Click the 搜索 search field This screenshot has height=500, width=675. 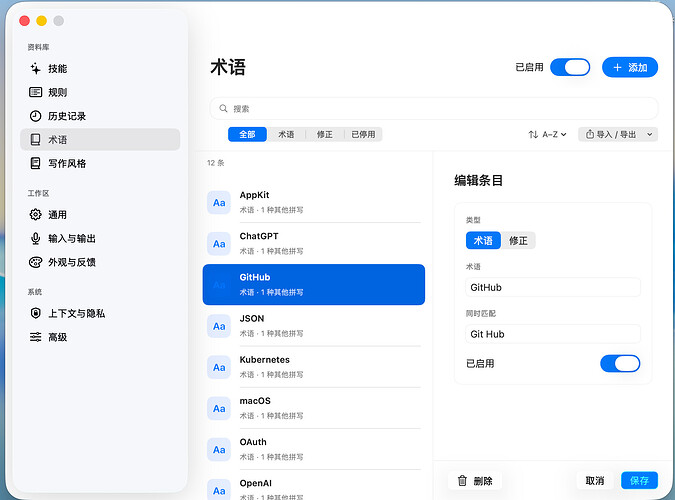(434, 109)
